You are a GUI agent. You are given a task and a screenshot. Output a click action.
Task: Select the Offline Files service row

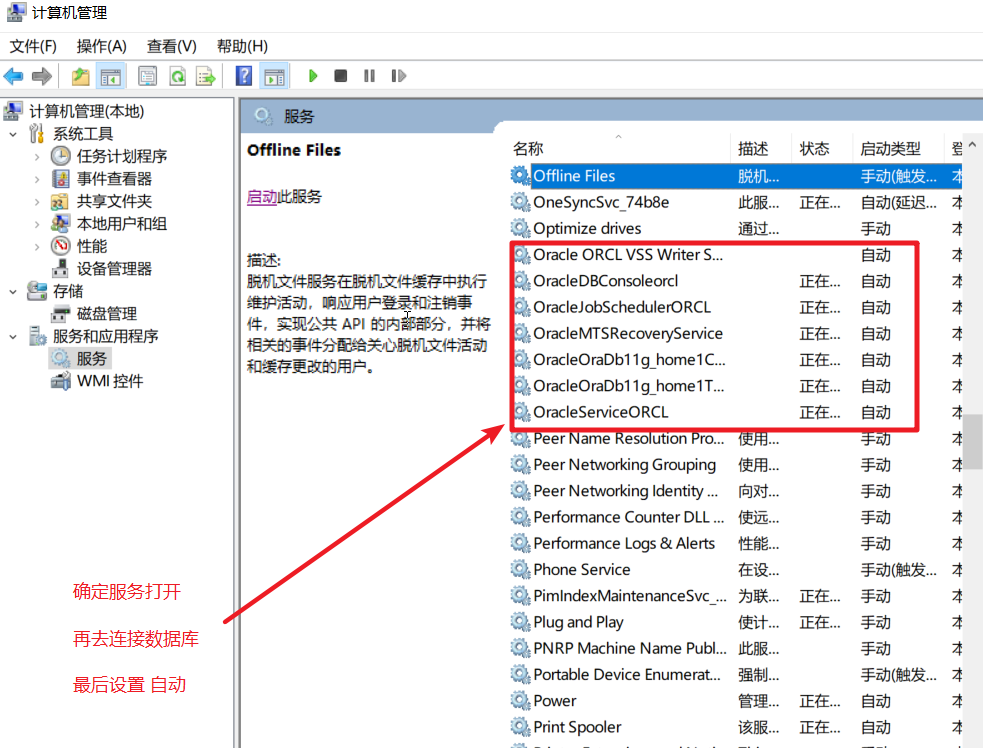click(x=736, y=176)
